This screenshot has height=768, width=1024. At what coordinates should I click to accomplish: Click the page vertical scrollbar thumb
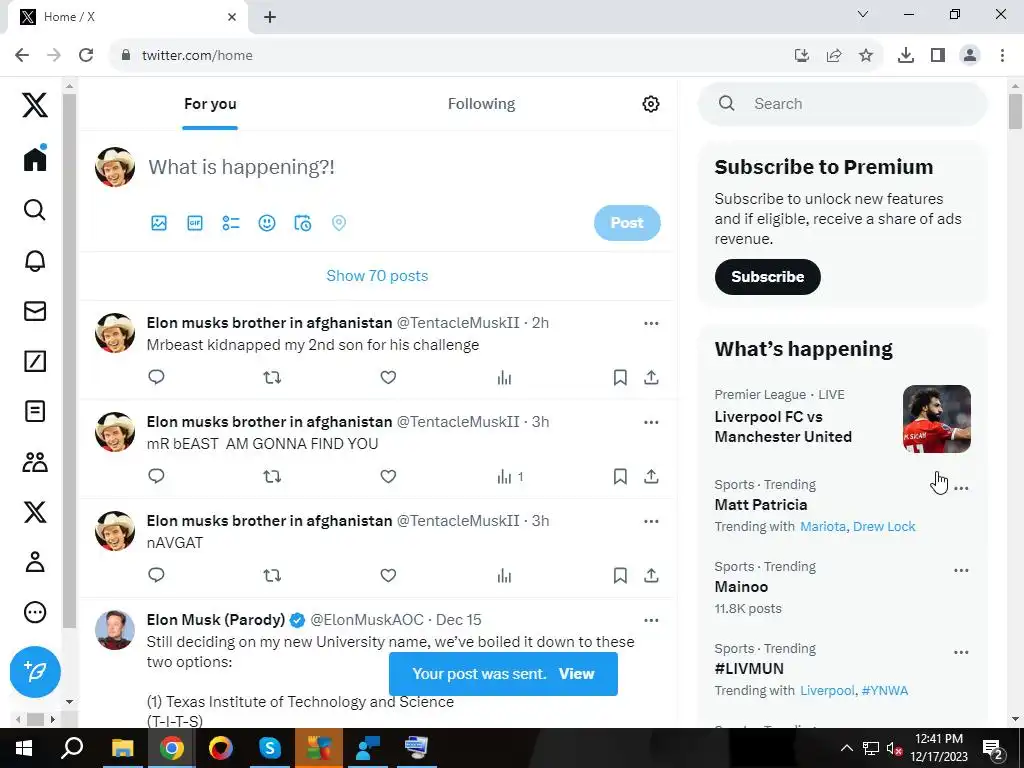tap(1015, 112)
